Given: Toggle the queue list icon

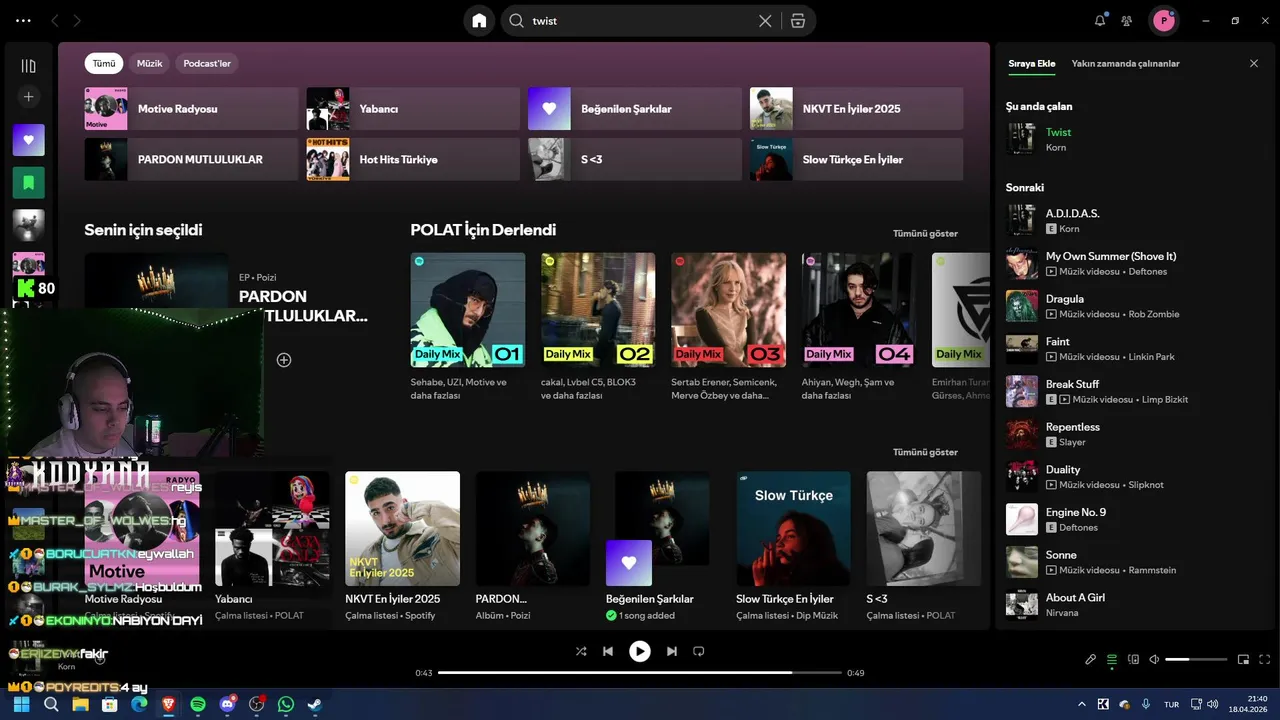Looking at the screenshot, I should [1112, 660].
